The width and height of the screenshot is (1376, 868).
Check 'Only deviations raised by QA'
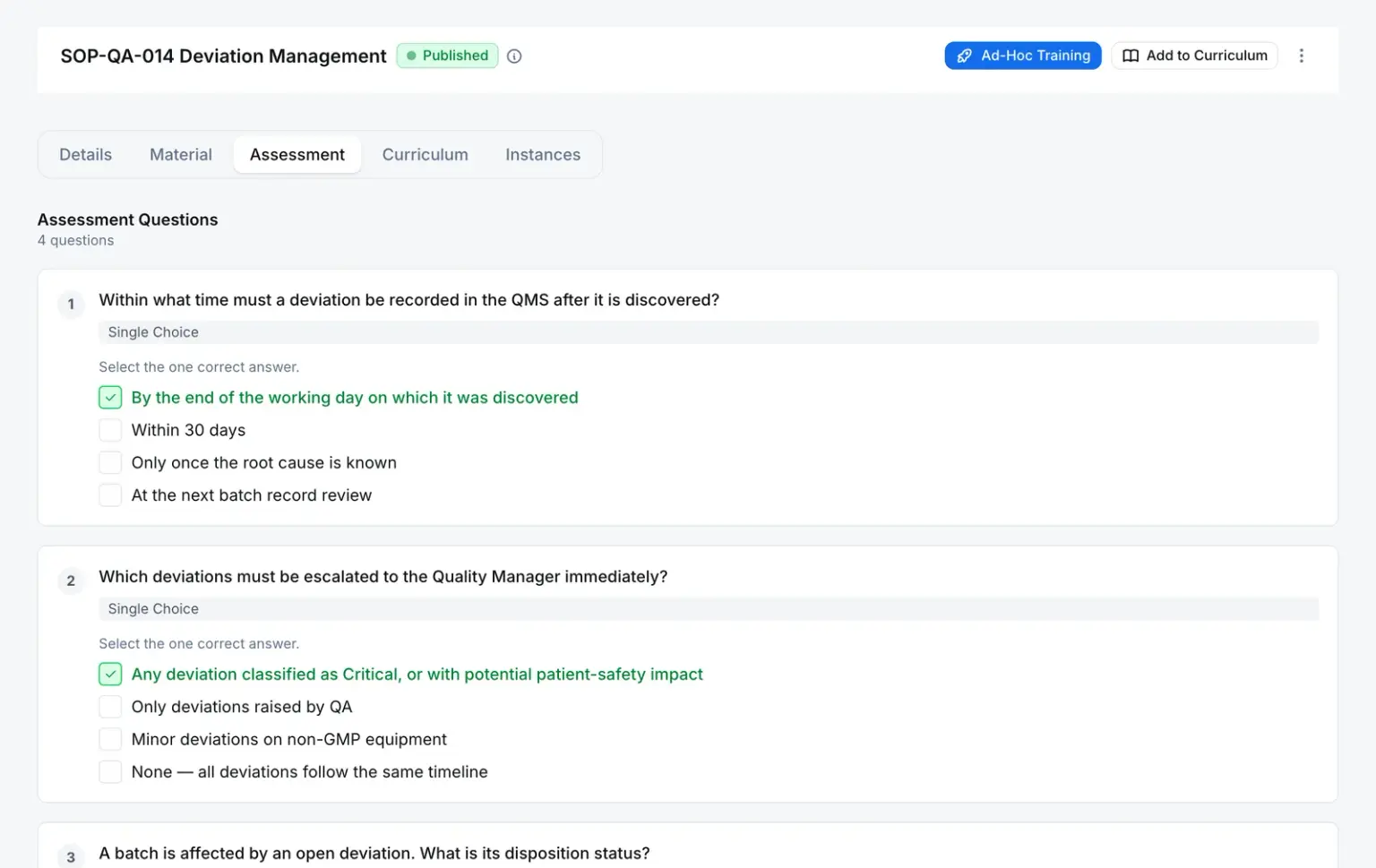[x=110, y=707]
